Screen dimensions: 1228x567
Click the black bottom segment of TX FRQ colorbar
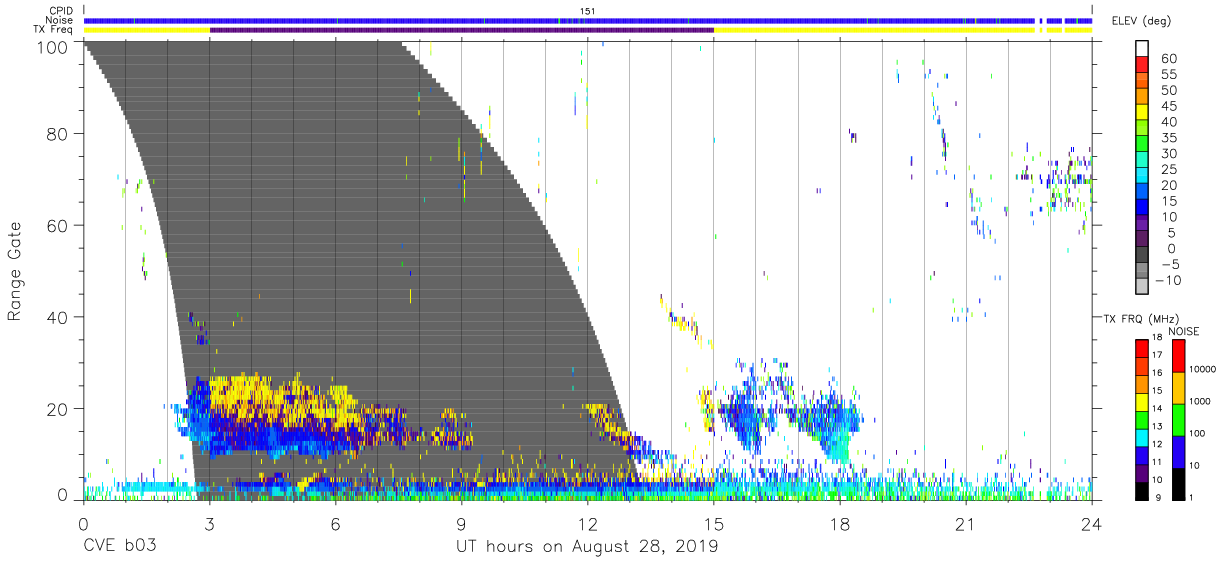tap(1142, 491)
